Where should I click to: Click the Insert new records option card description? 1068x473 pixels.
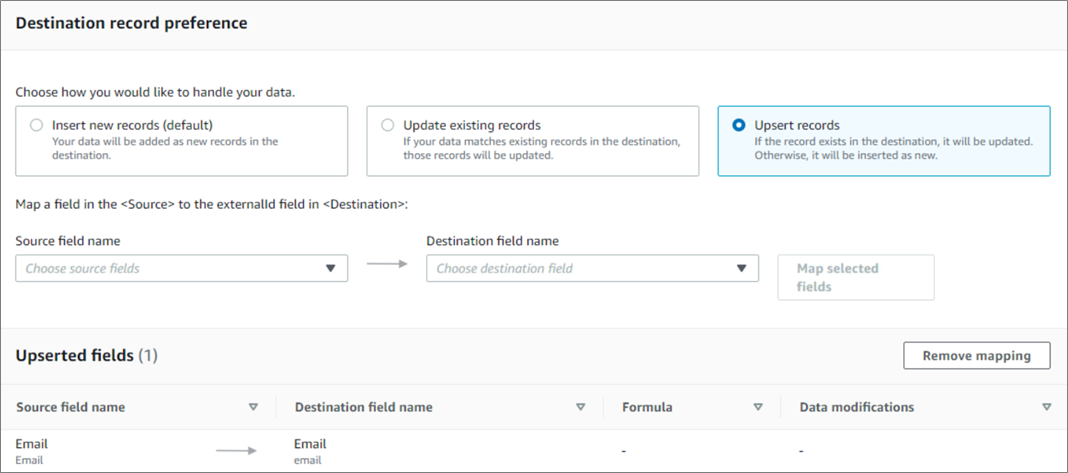(165, 148)
